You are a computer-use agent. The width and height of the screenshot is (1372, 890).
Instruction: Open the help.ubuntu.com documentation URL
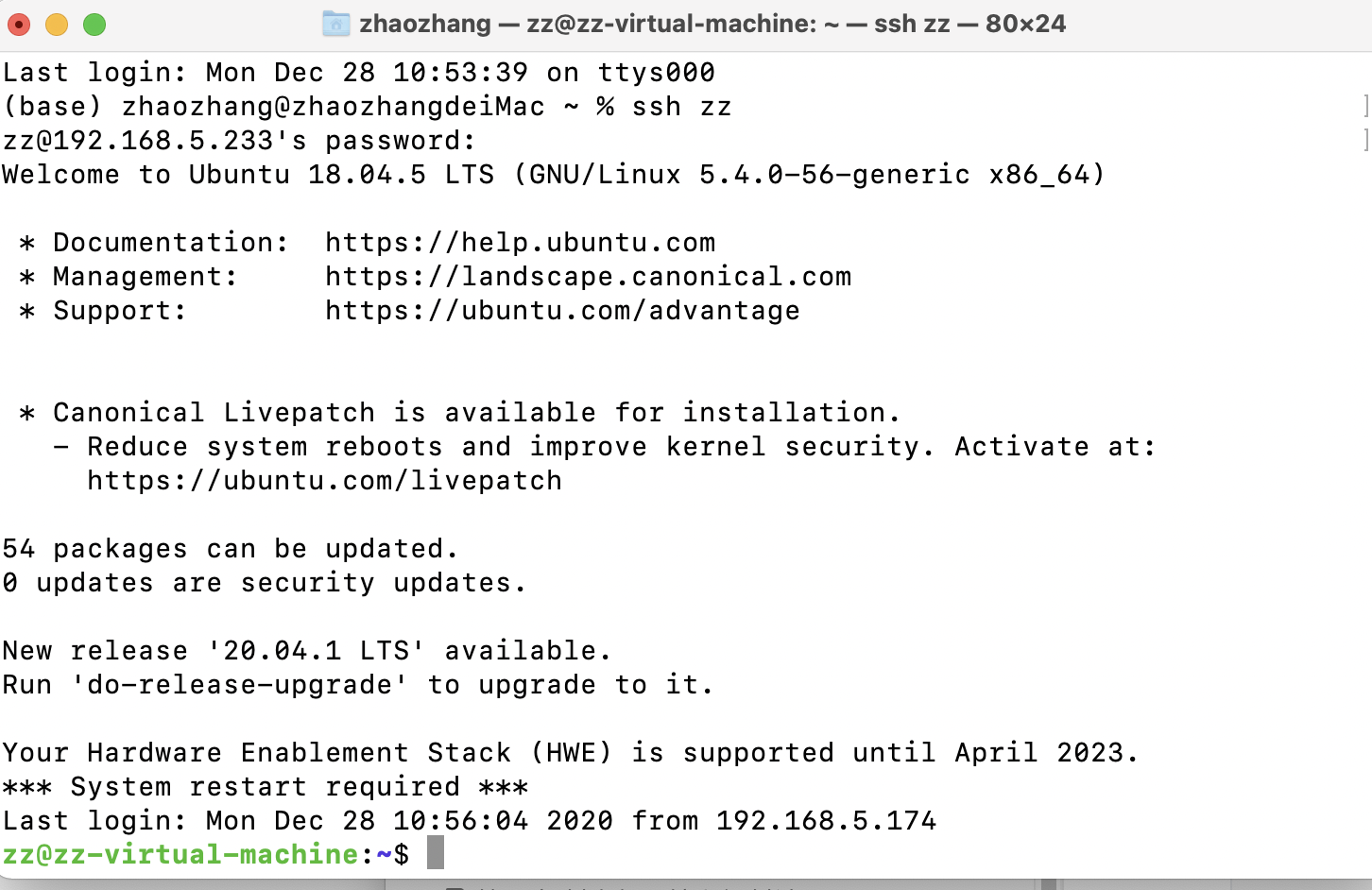520,243
